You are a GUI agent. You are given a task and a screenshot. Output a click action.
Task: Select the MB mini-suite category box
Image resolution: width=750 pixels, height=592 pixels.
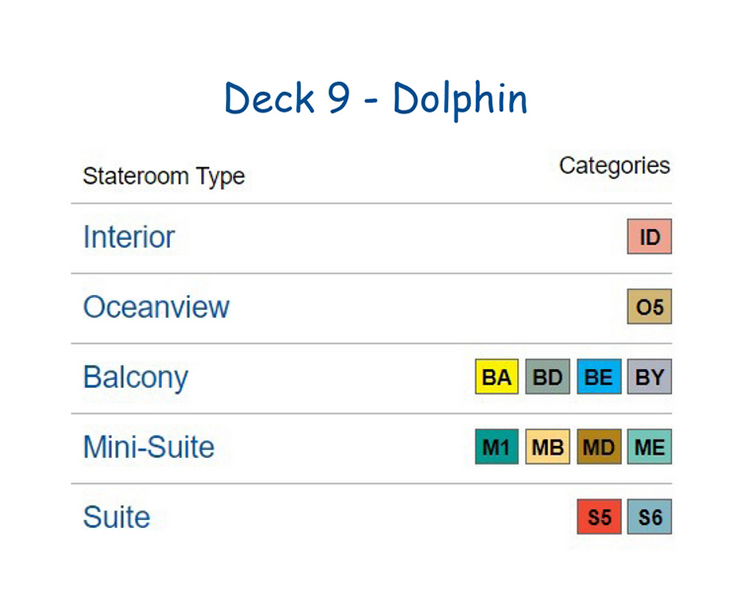click(548, 447)
